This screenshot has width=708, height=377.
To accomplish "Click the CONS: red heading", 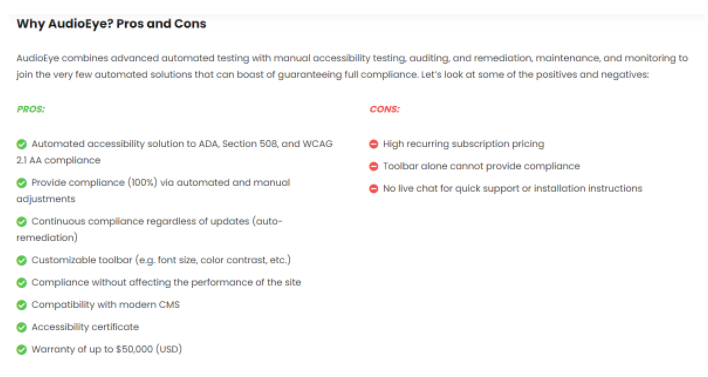I will pyautogui.click(x=385, y=109).
